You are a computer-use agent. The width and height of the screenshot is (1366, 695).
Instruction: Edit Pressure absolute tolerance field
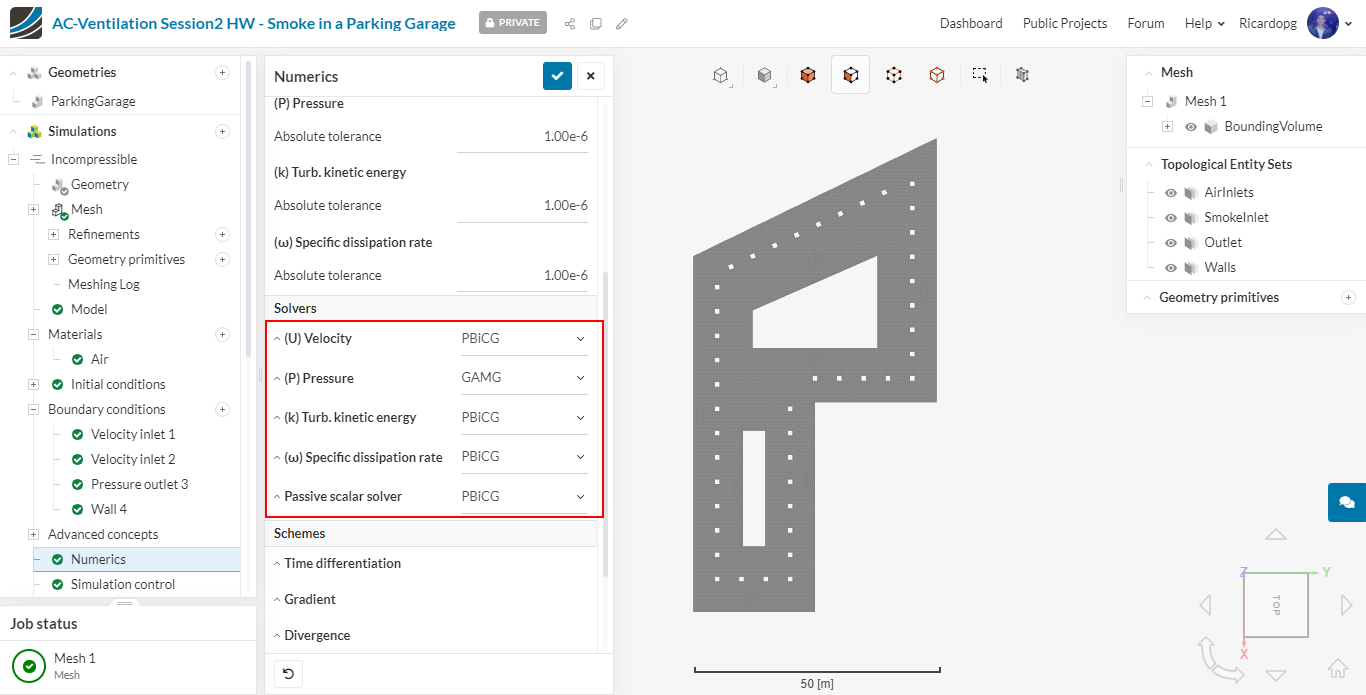[x=523, y=136]
